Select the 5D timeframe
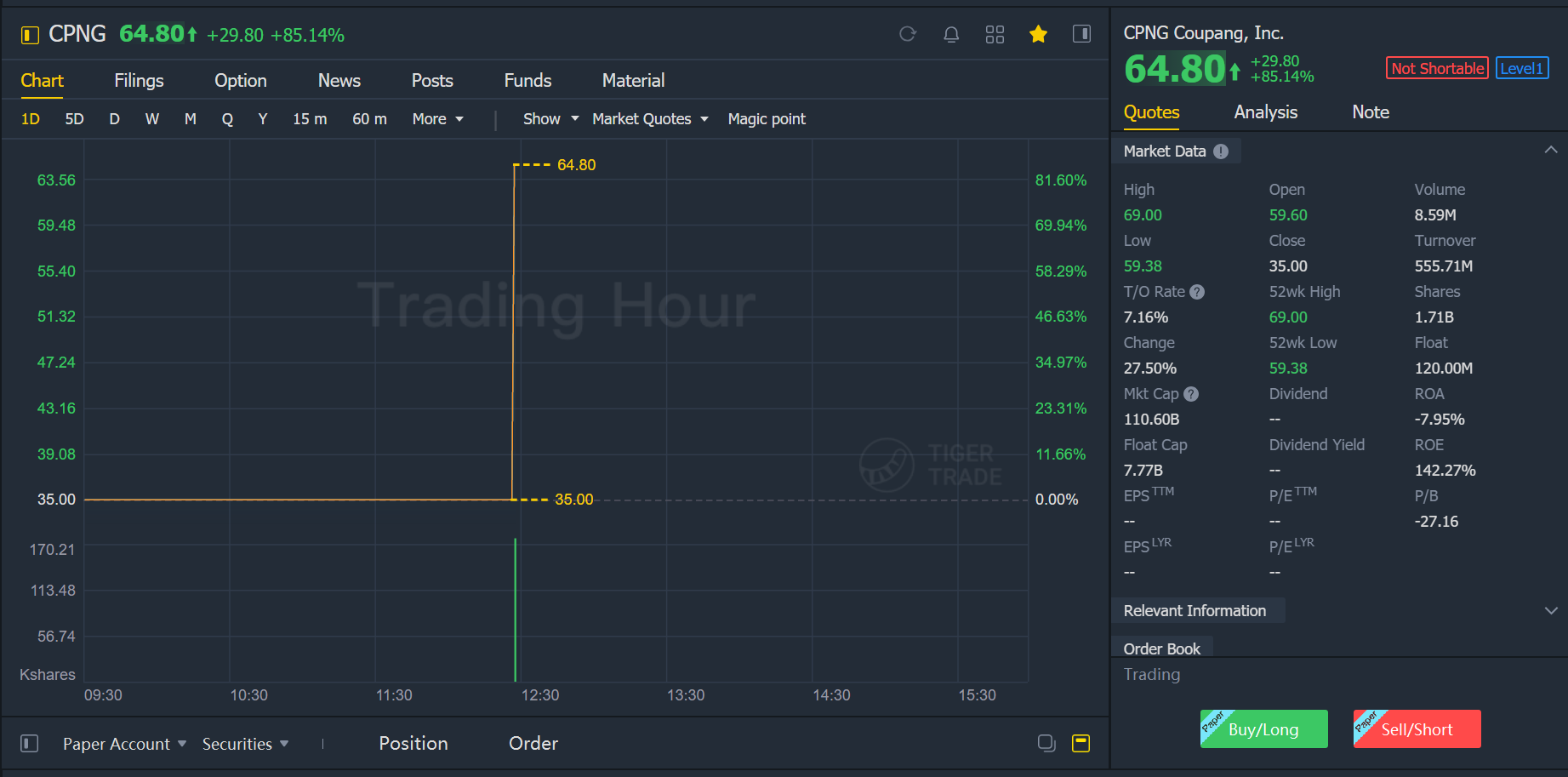This screenshot has height=777, width=1568. 75,119
